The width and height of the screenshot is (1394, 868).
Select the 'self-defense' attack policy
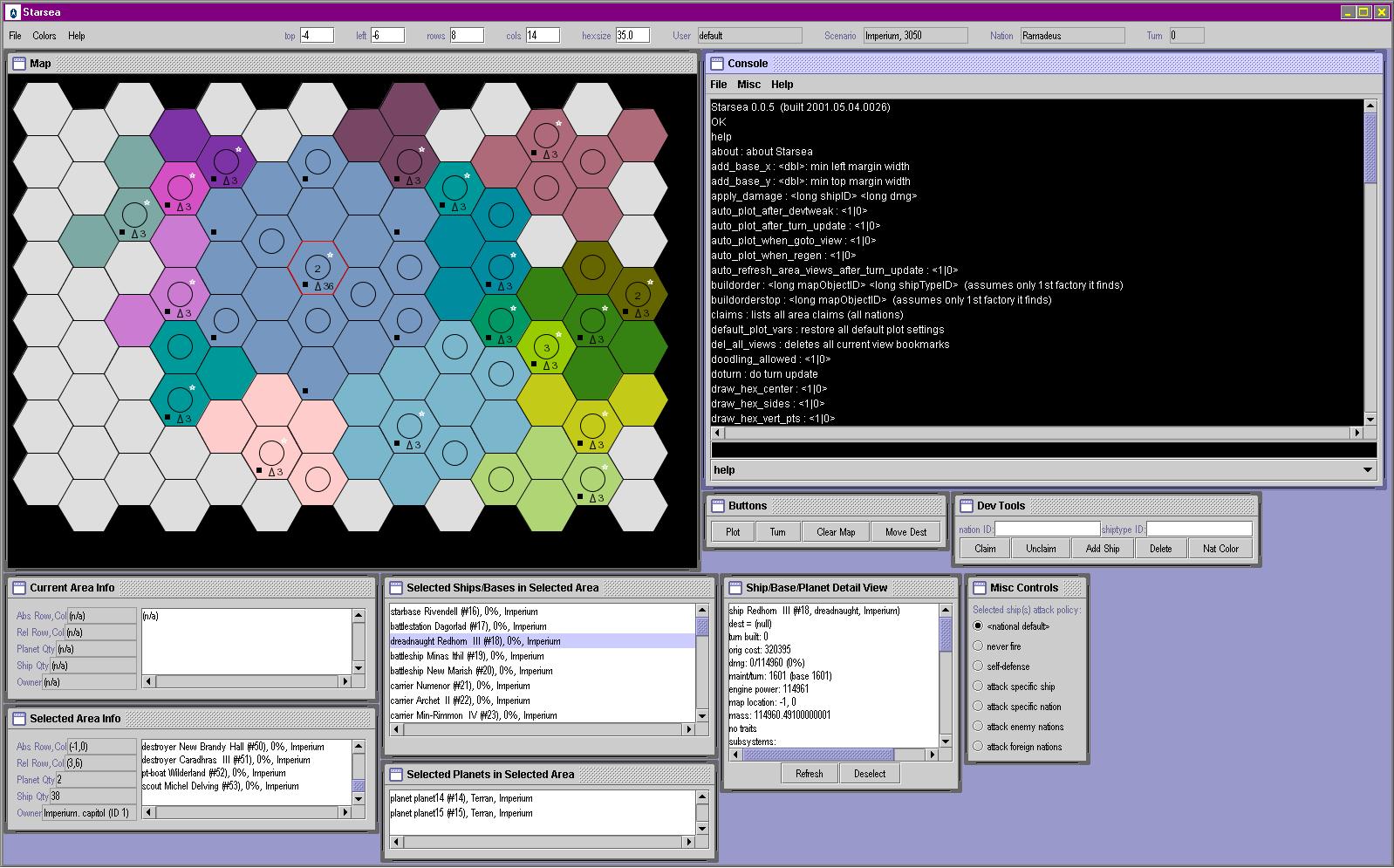[x=978, y=666]
